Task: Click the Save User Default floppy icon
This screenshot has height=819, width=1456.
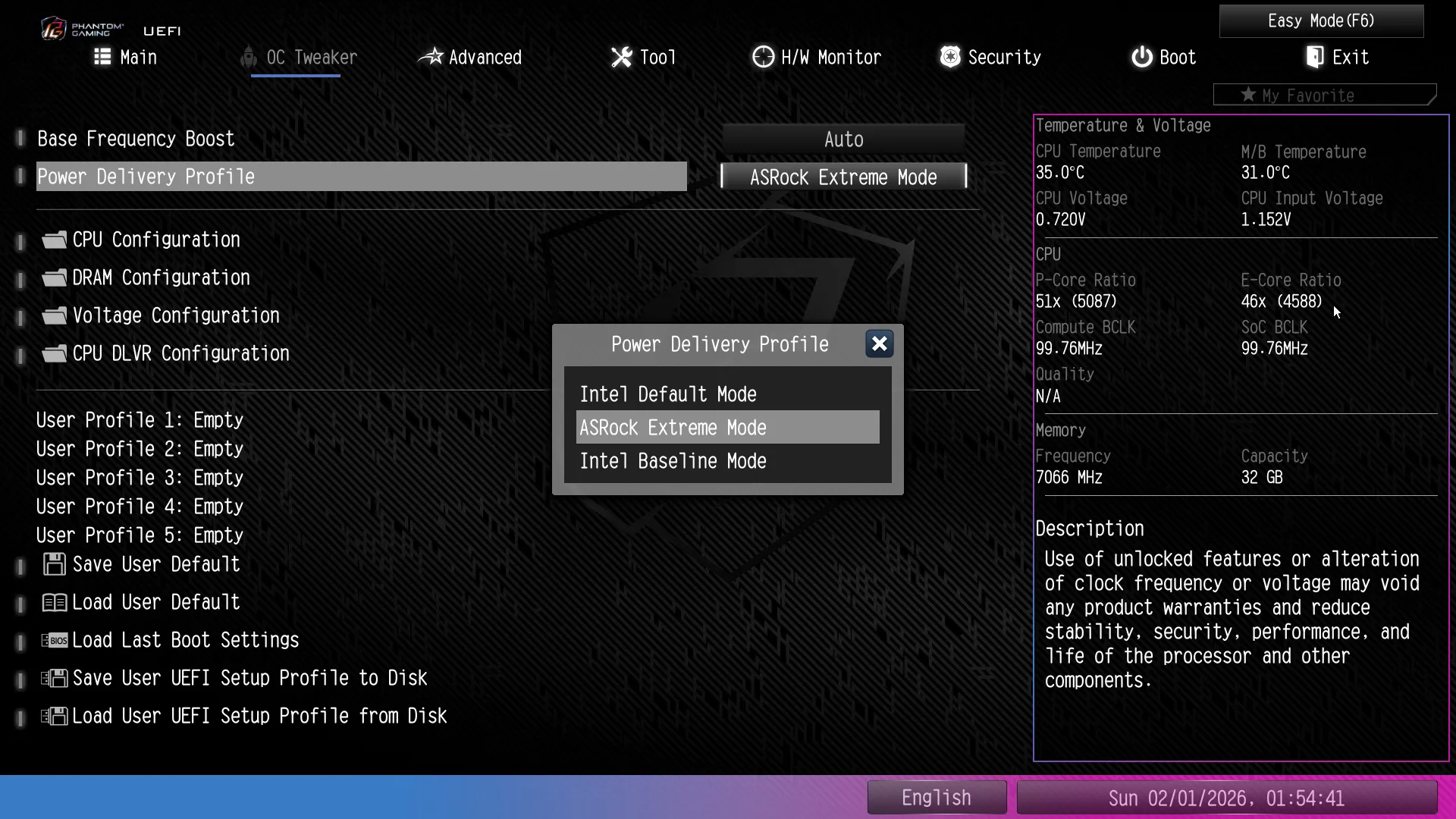Action: [x=54, y=564]
